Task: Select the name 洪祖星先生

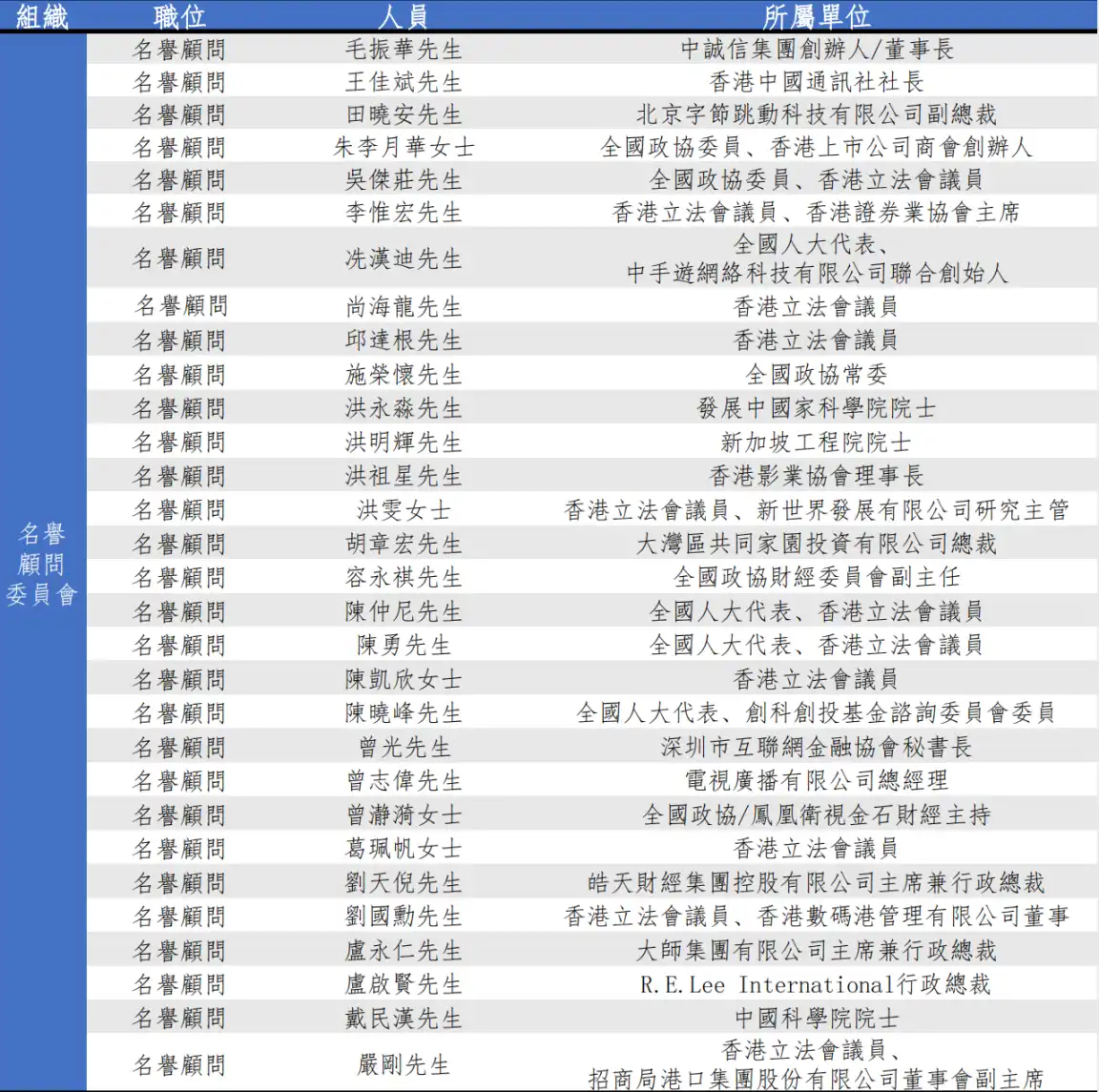Action: coord(404,476)
